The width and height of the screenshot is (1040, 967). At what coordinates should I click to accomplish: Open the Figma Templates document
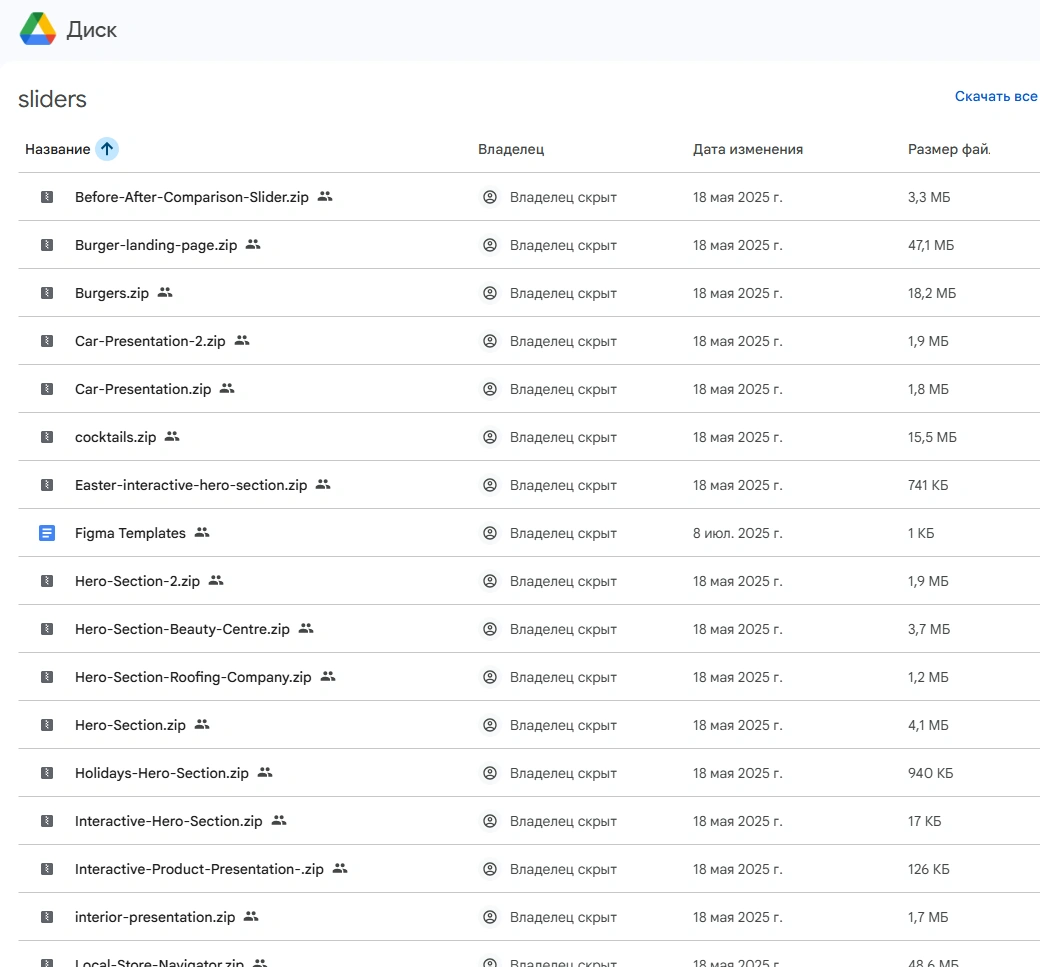coord(130,533)
